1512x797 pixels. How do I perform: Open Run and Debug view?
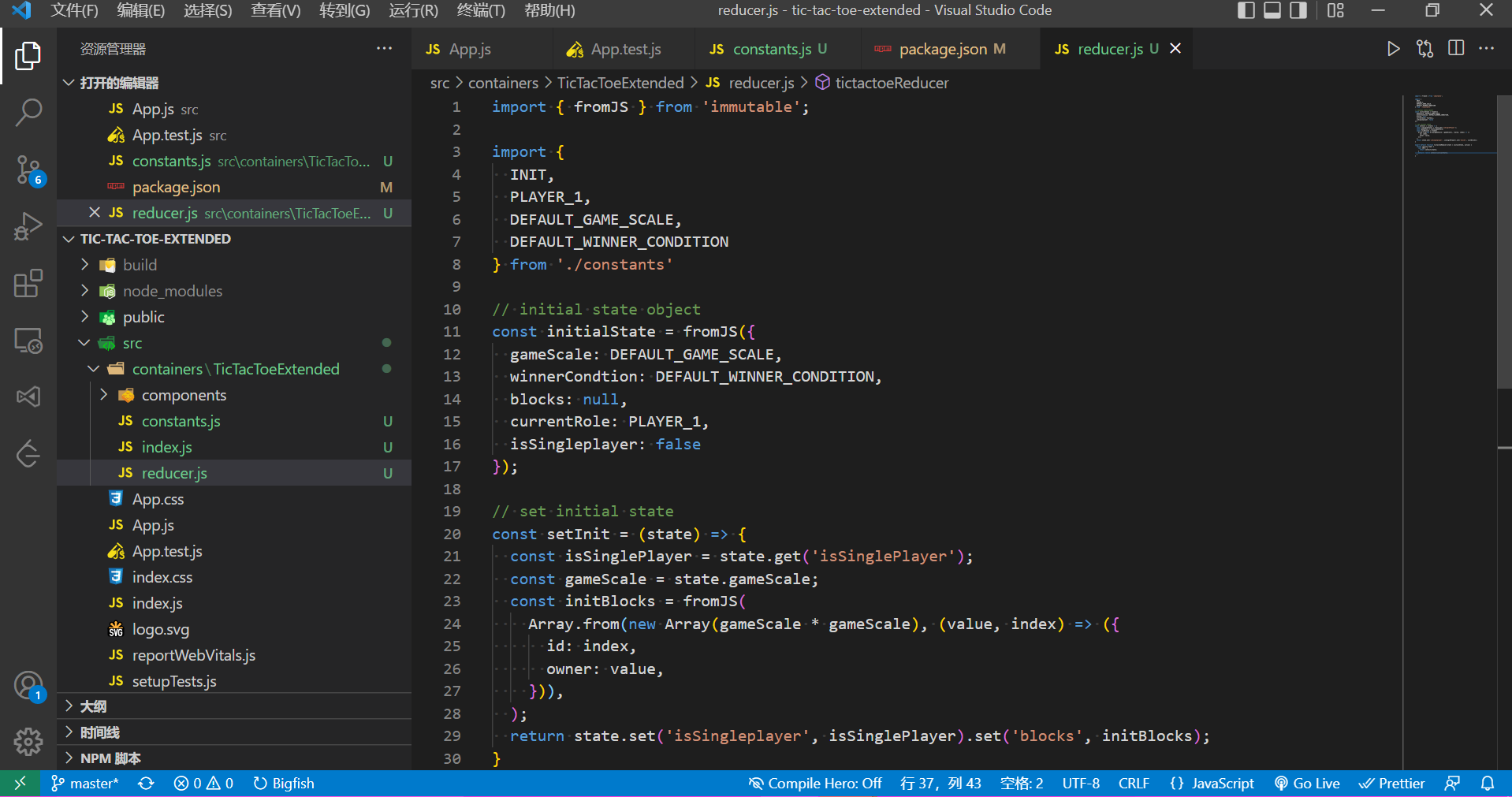(x=28, y=226)
